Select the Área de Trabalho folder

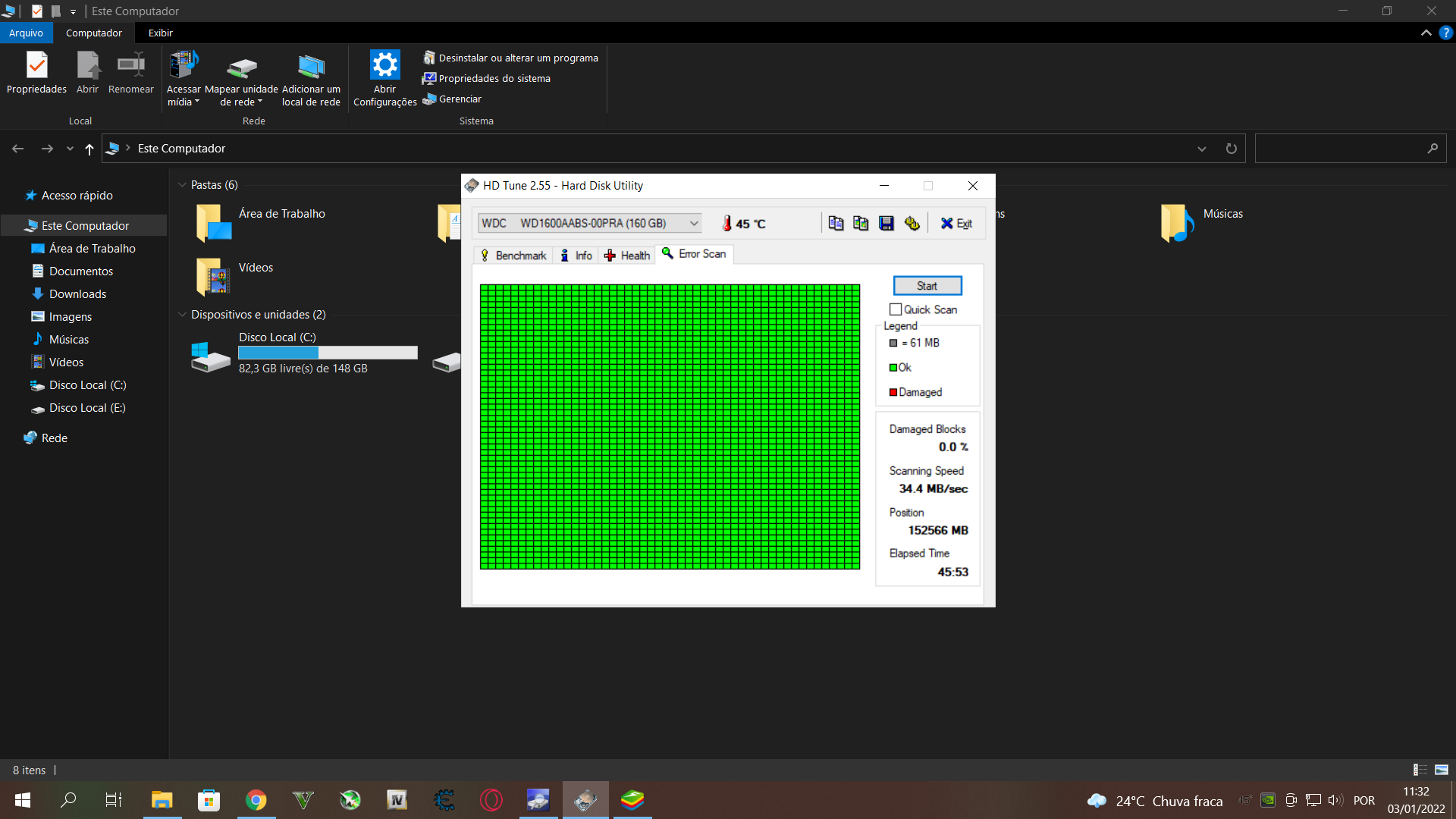262,223
